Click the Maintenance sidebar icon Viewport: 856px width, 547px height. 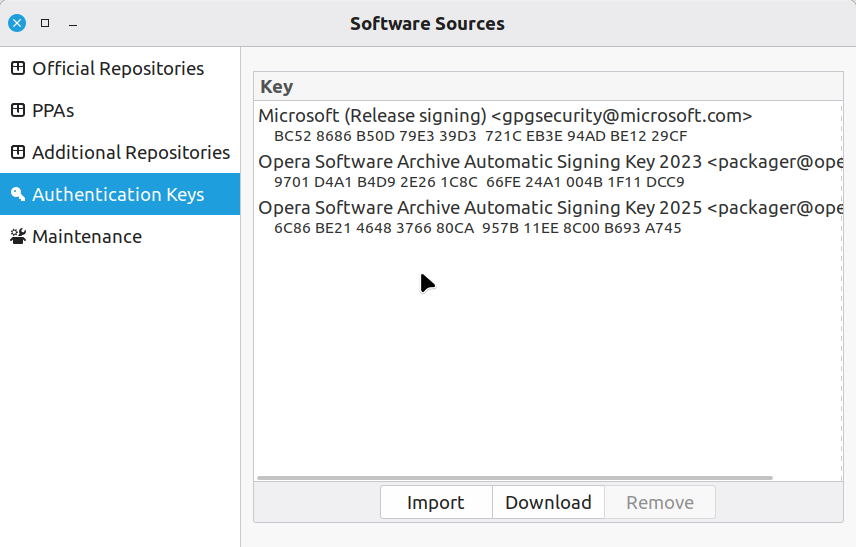(18, 236)
